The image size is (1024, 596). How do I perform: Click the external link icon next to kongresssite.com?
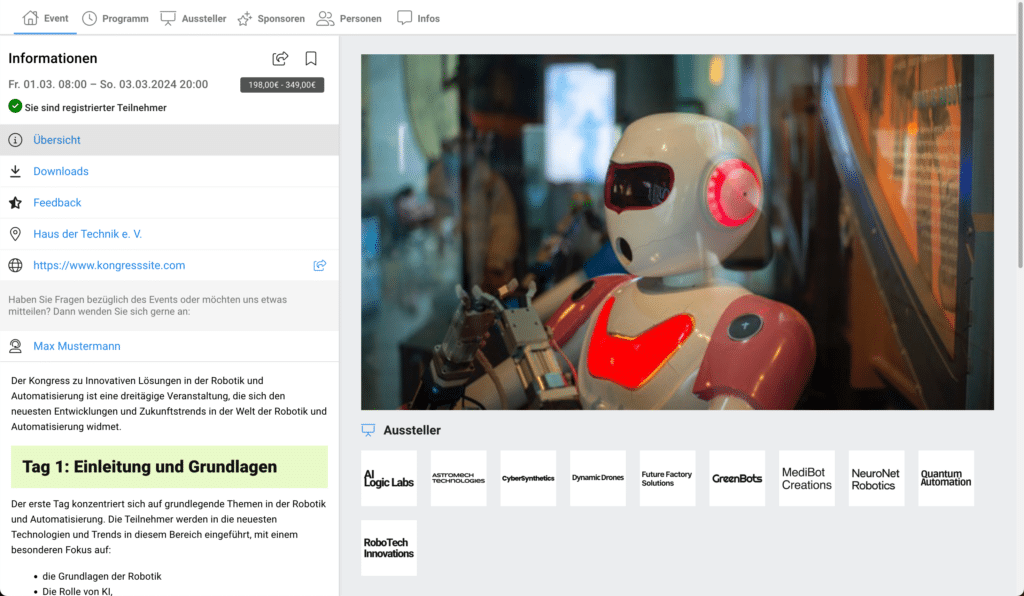(320, 266)
